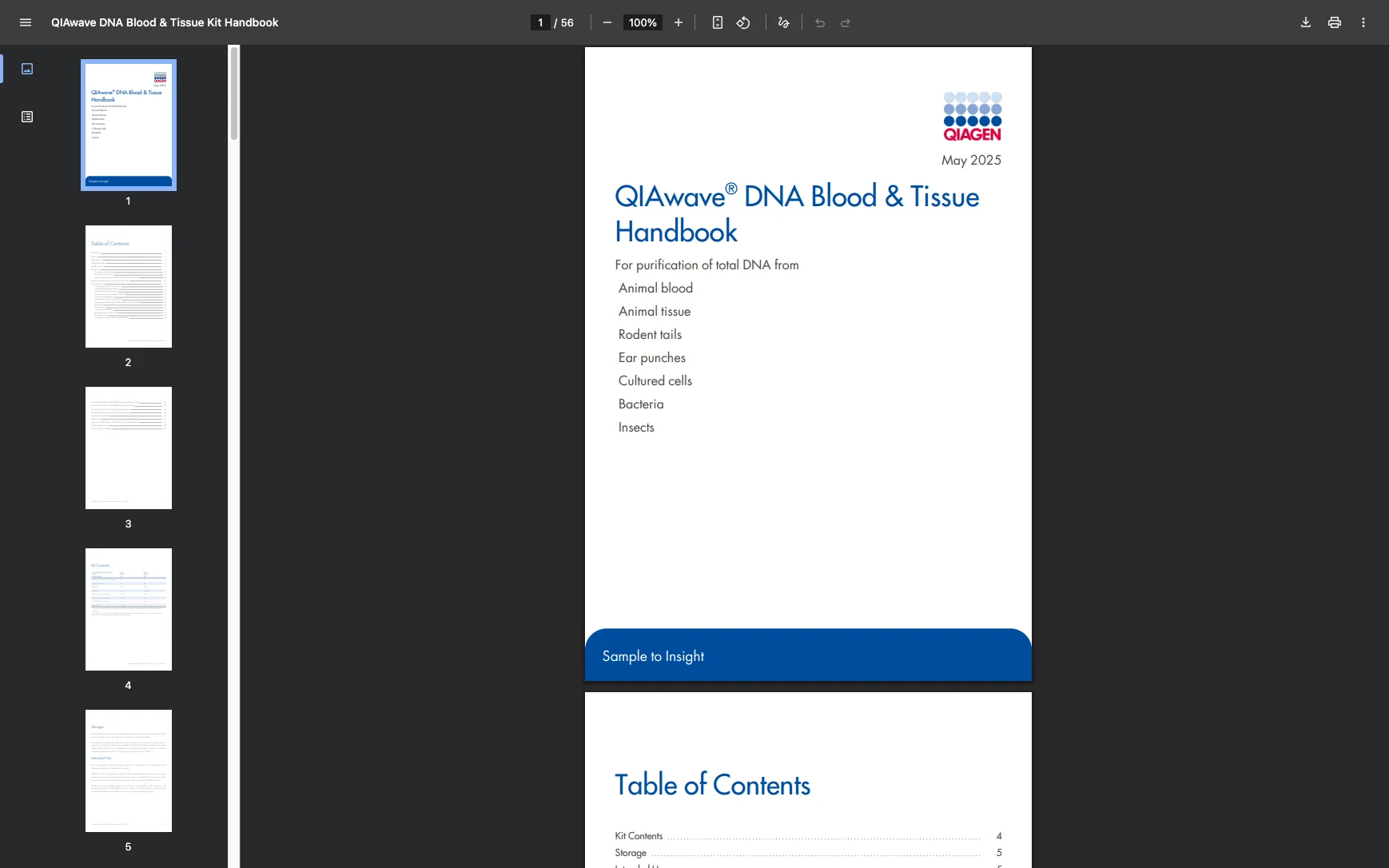Screen dimensions: 1389x868
Task: Go to page 4 thumbnail
Action: coord(129,609)
